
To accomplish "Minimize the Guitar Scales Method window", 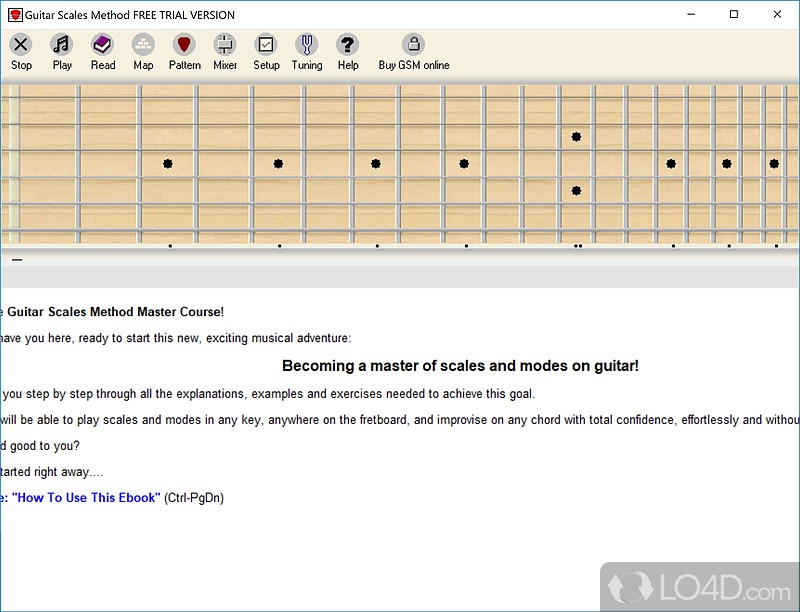I will pyautogui.click(x=691, y=14).
